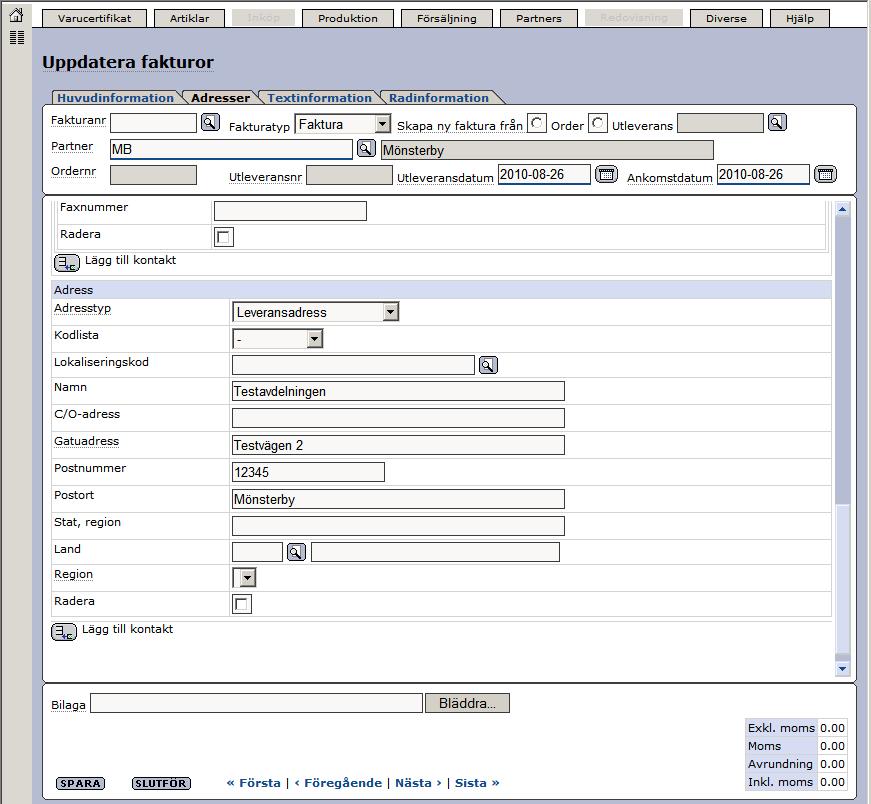Click Gatuadress field with Testvägen 2
Image resolution: width=871 pixels, height=804 pixels.
[x=398, y=445]
